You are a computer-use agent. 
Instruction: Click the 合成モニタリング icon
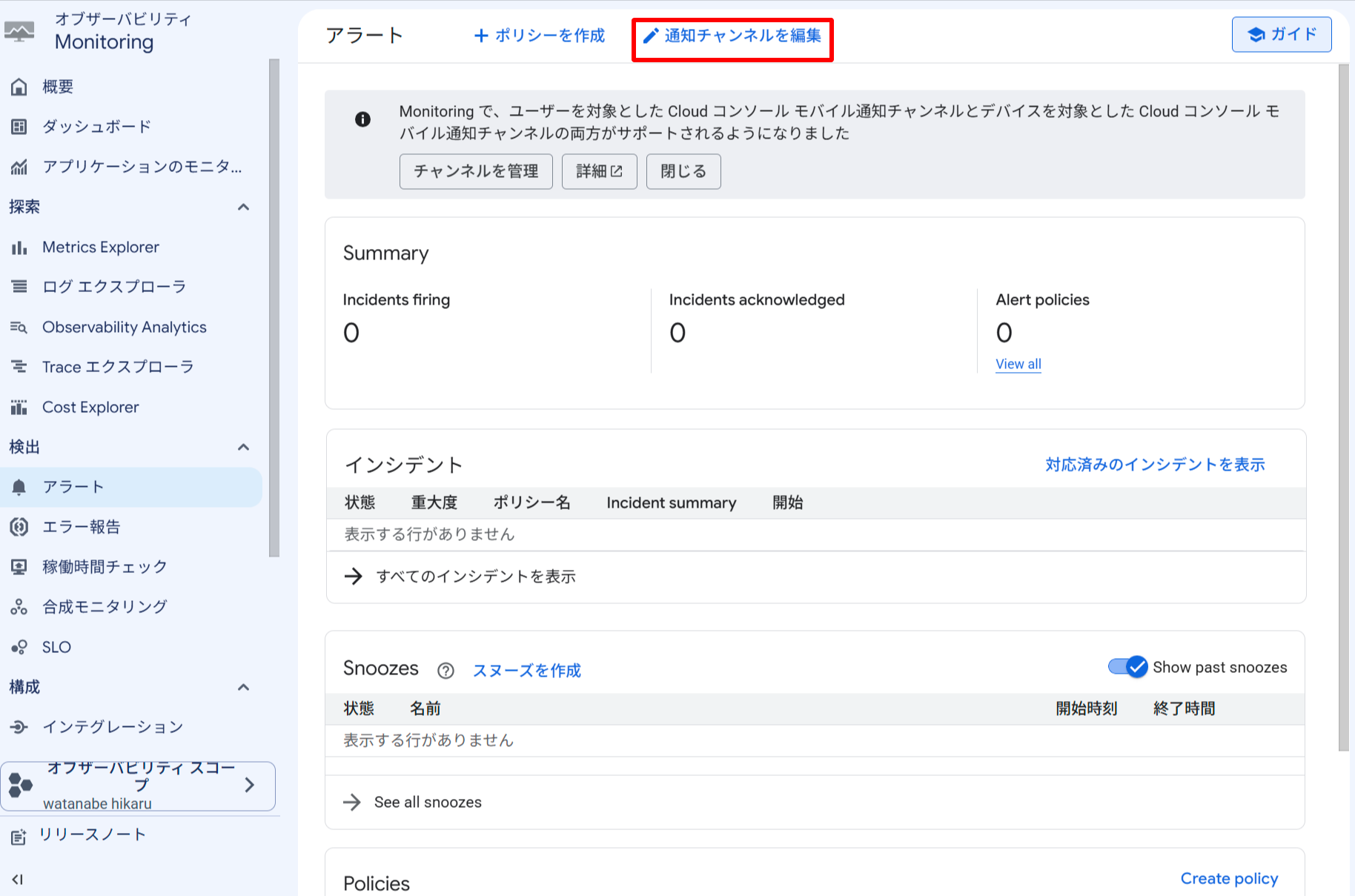(x=19, y=607)
